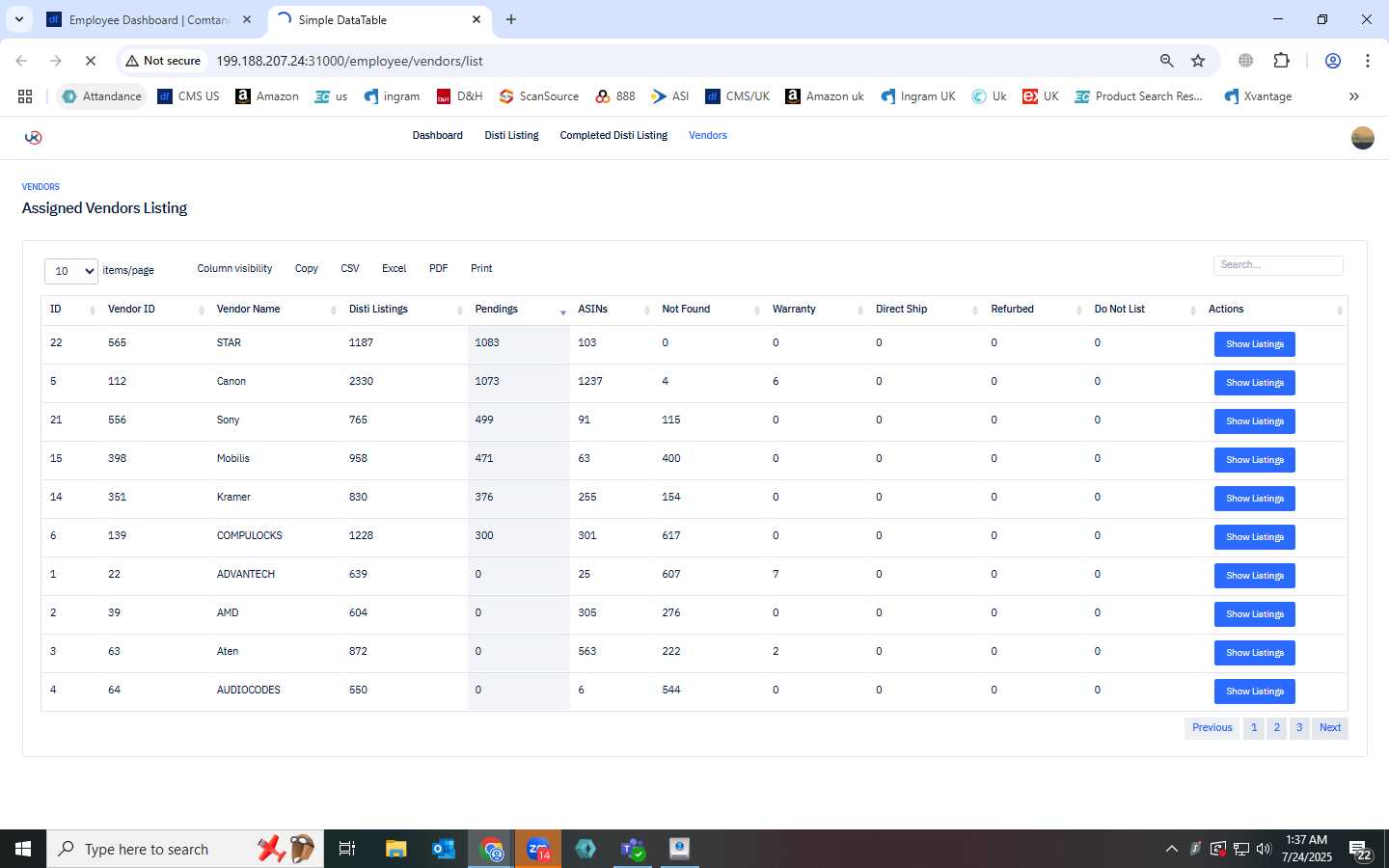Click the site logo icon
1389x868 pixels.
(33, 137)
